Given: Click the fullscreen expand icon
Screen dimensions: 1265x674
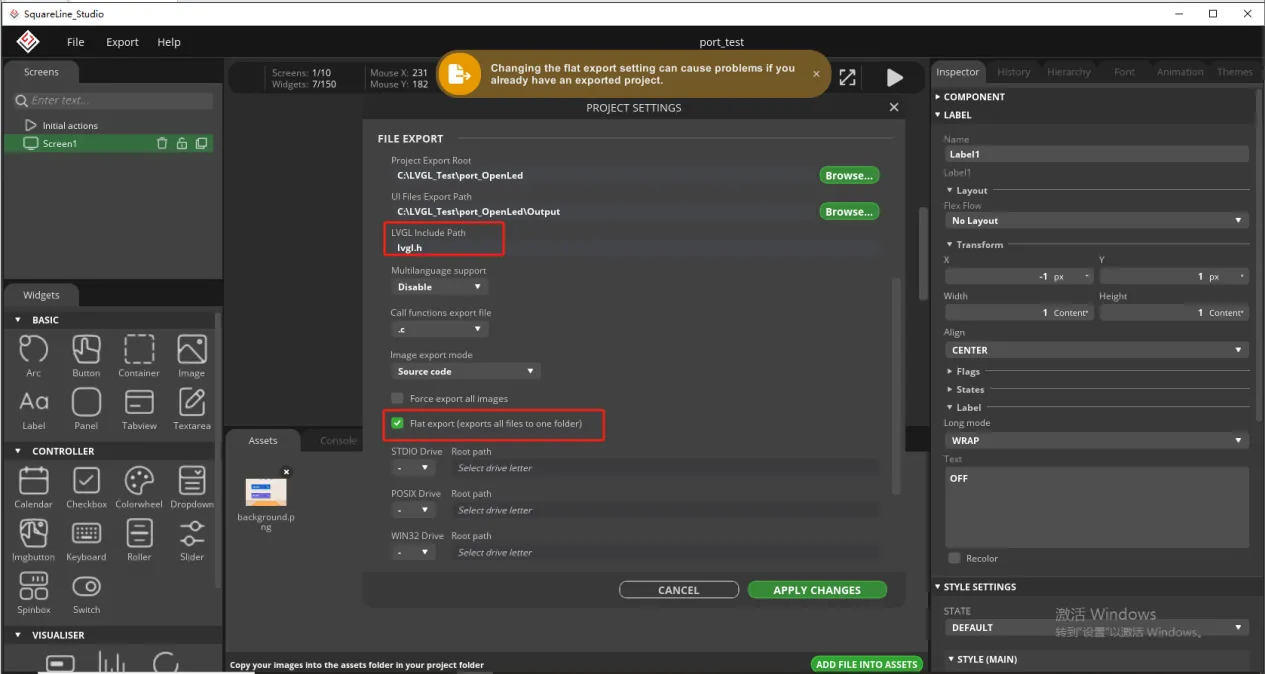Looking at the screenshot, I should pyautogui.click(x=847, y=78).
